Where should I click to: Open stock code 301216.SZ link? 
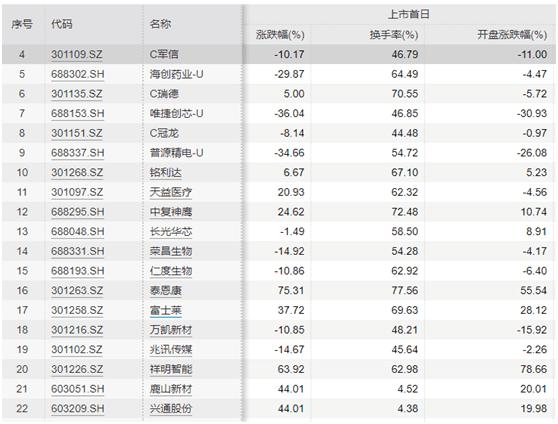(77, 330)
